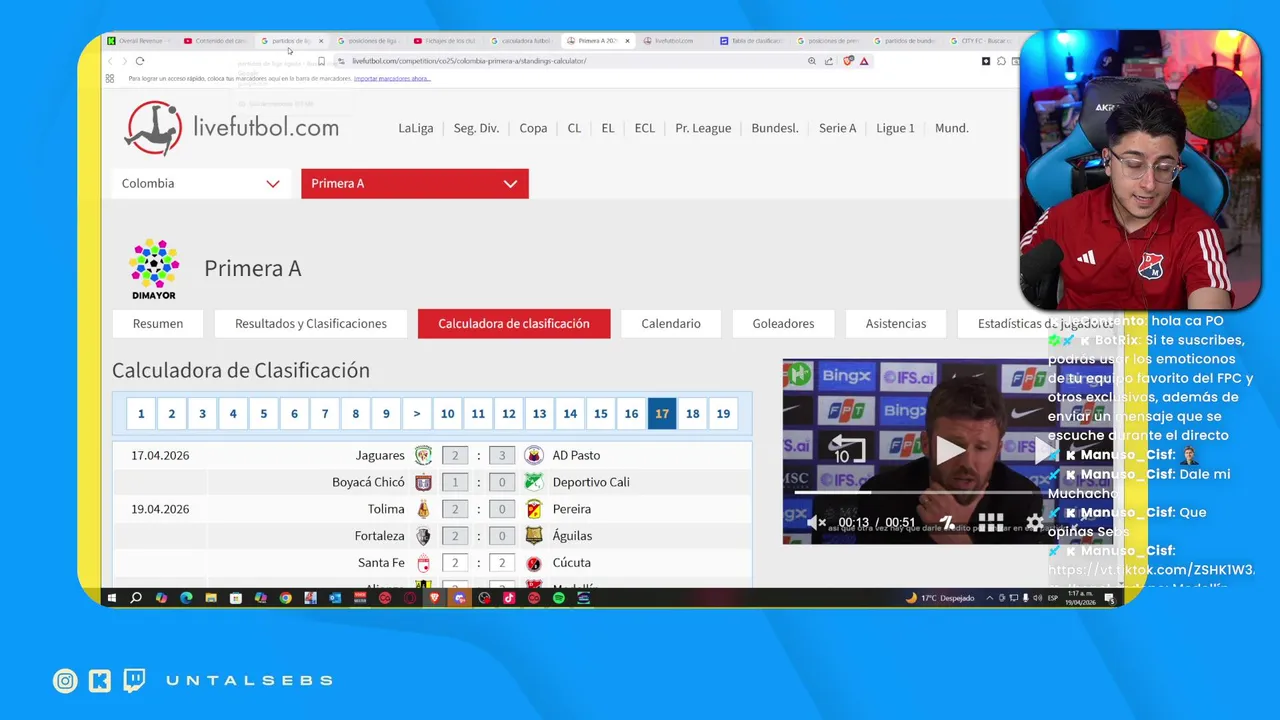The width and height of the screenshot is (1280, 720).
Task: Click 'Importar marcadores ahora' link
Action: (392, 78)
